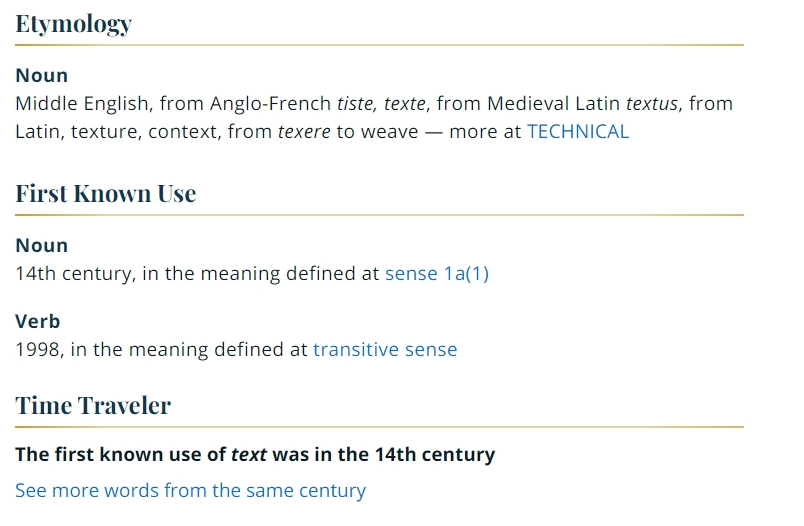
Task: Click 'Anglo-French' in the etymology text
Action: 270,104
